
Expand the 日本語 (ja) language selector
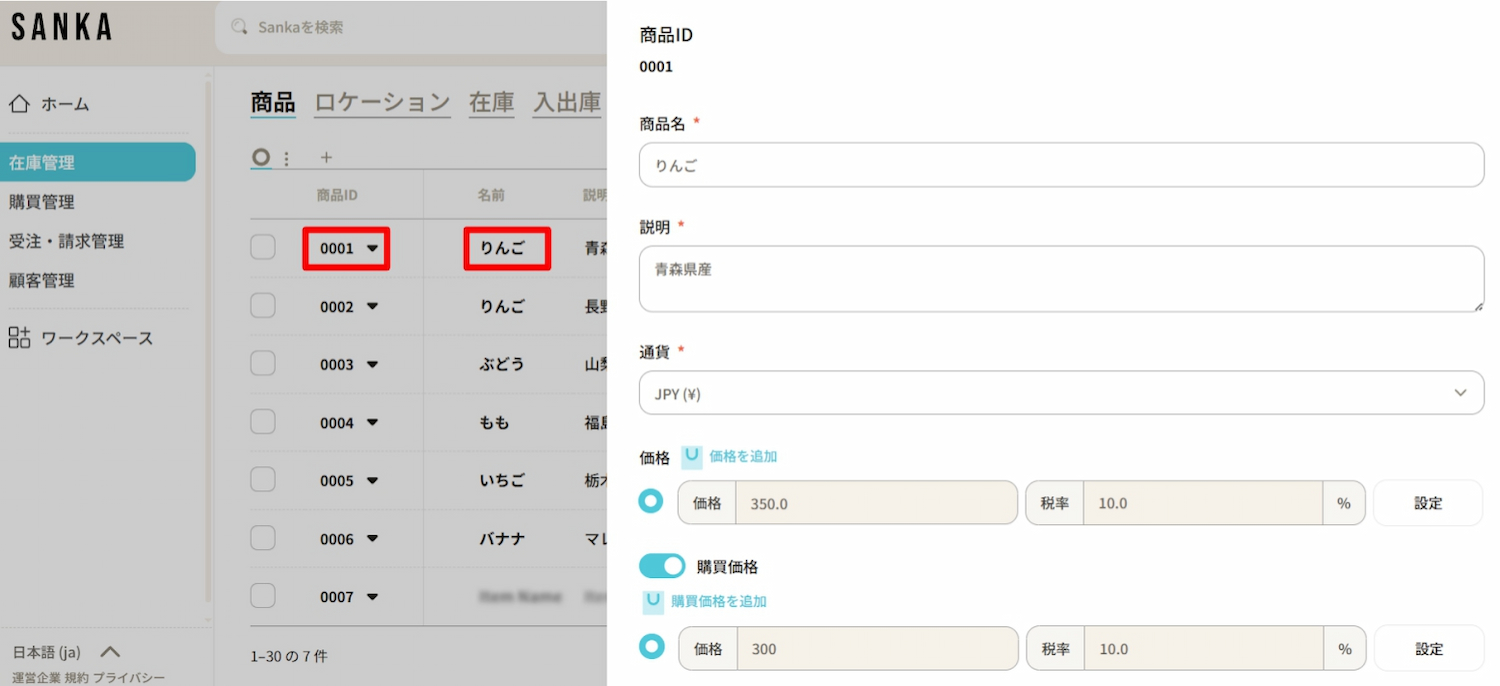point(110,652)
